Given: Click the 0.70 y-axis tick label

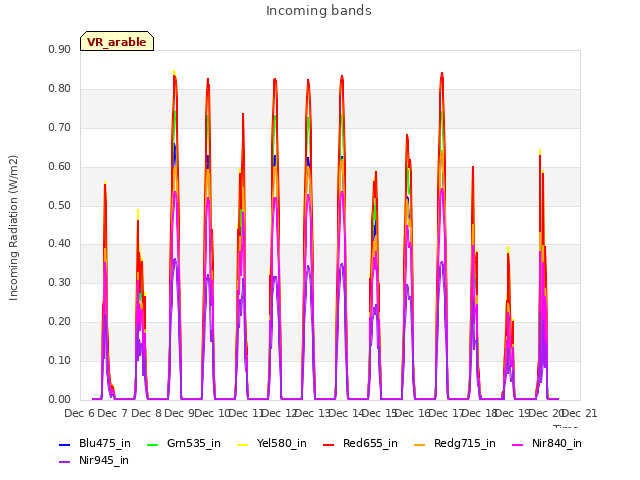Looking at the screenshot, I should tap(60, 128).
